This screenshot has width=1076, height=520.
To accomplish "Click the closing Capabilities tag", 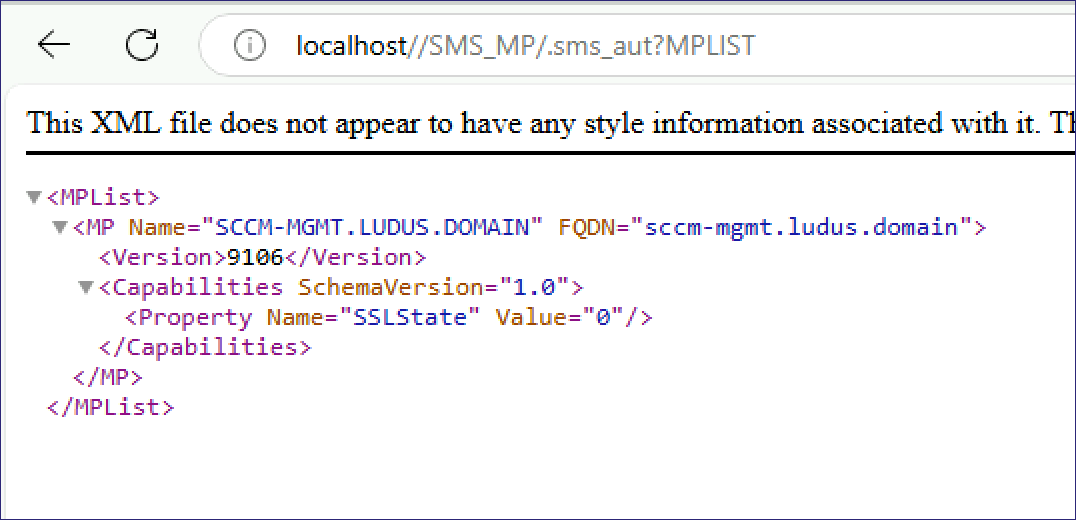I will 205,347.
